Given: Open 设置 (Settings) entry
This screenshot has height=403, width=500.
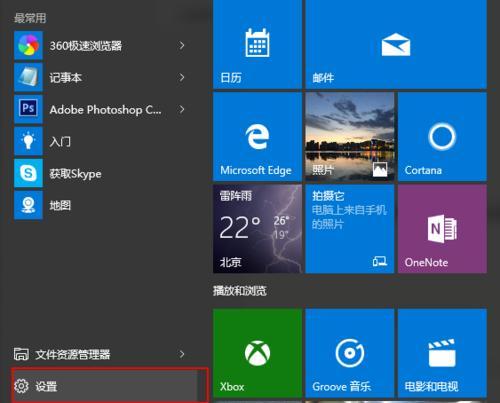Looking at the screenshot, I should (105, 386).
